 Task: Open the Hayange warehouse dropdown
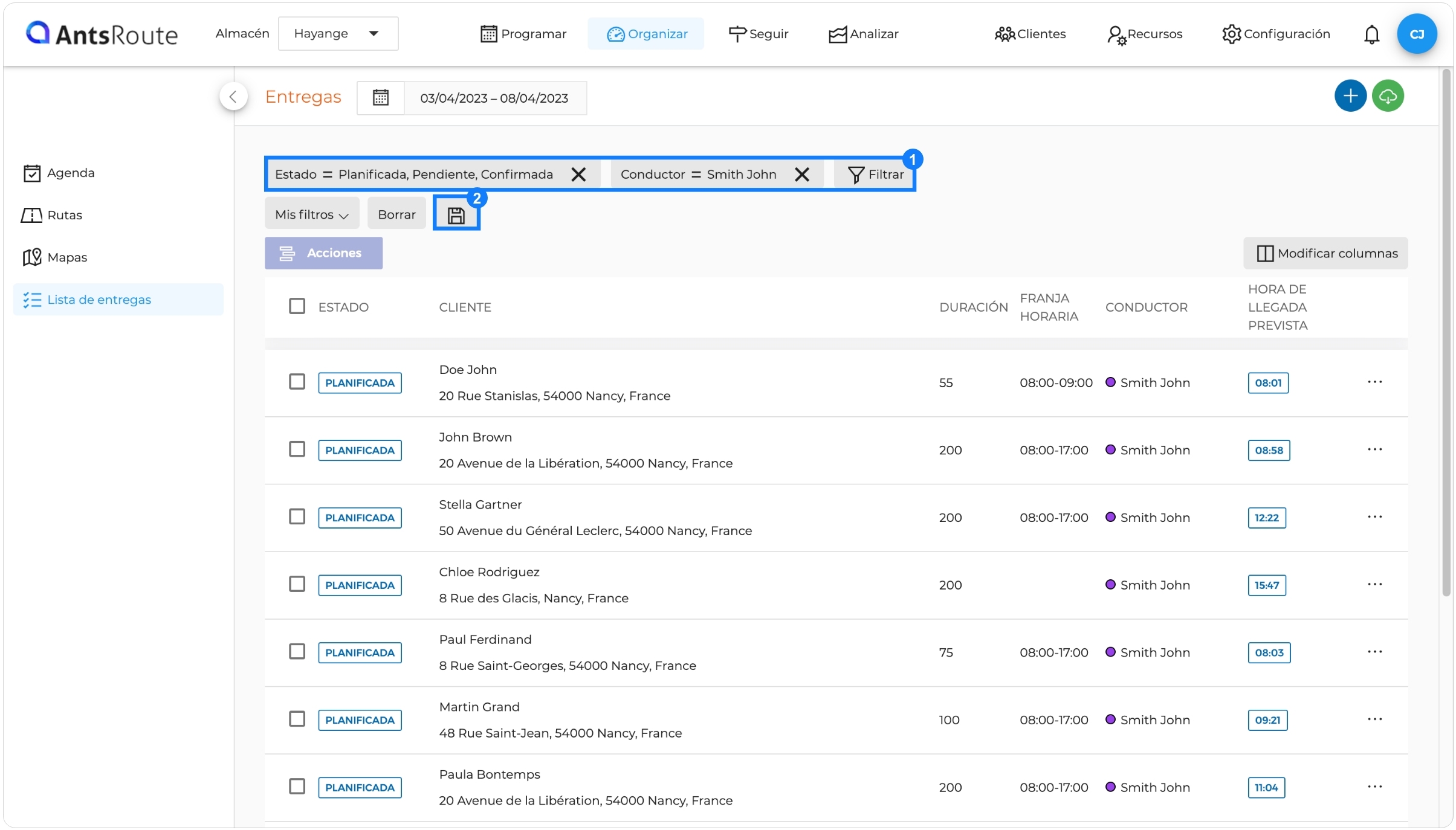[338, 34]
